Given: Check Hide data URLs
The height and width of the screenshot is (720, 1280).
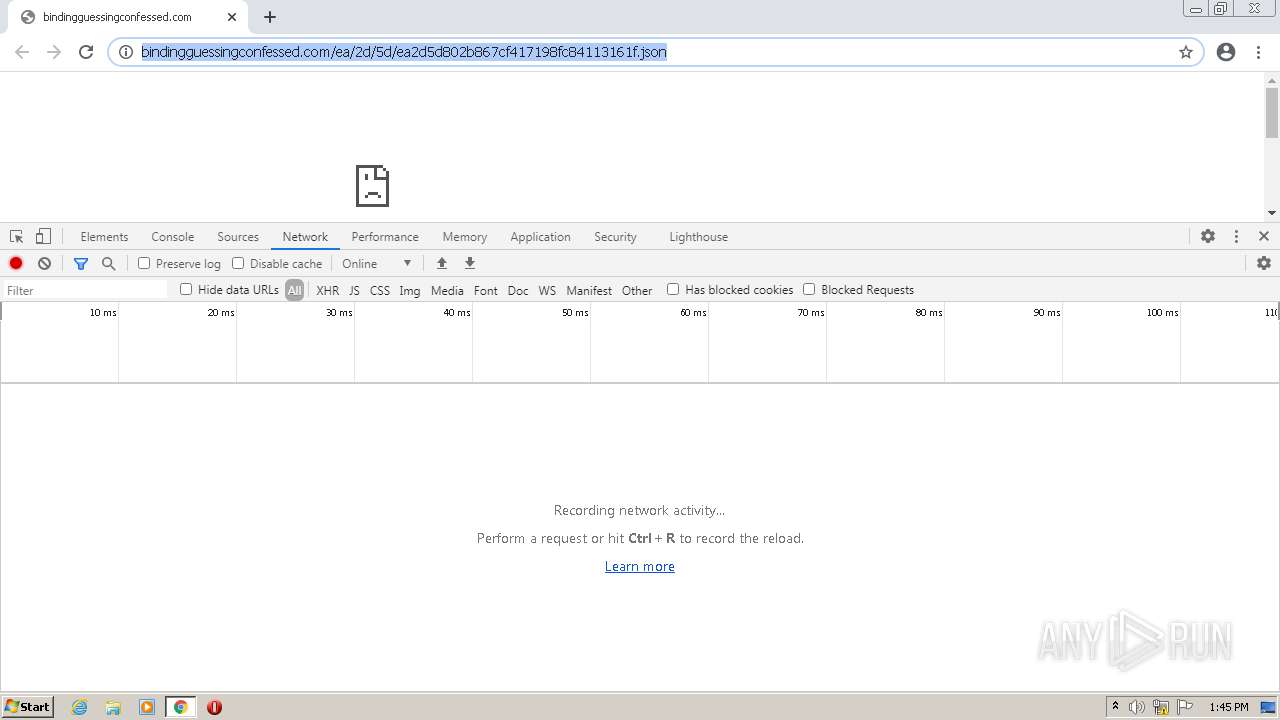Looking at the screenshot, I should 186,289.
